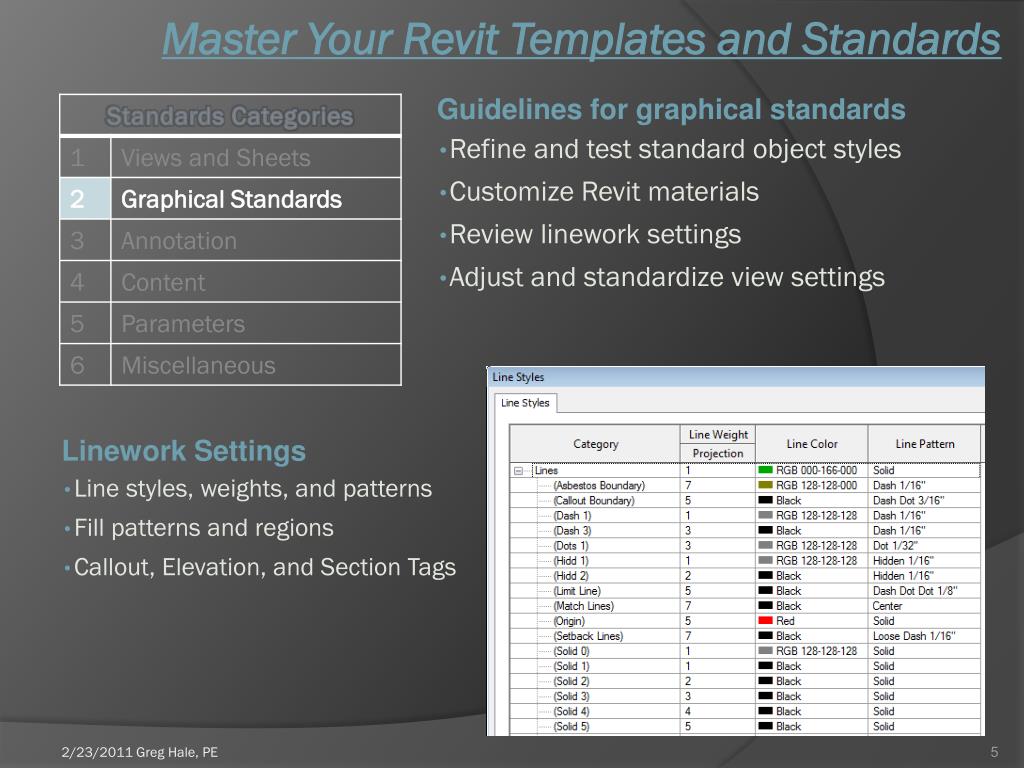Image resolution: width=1024 pixels, height=768 pixels.
Task: Select the (Solid 1) line style row
Action: 745,666
